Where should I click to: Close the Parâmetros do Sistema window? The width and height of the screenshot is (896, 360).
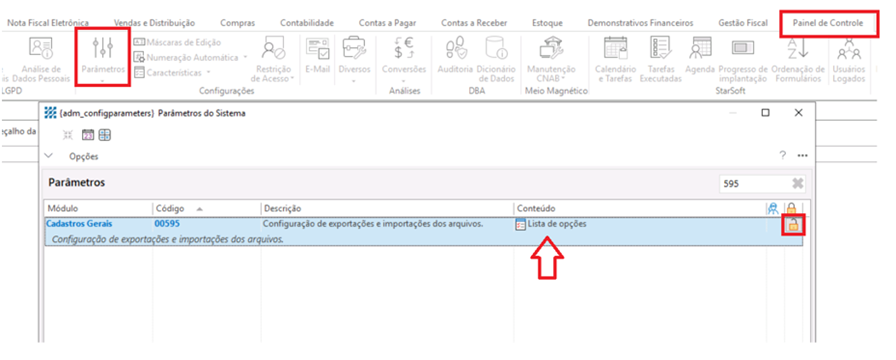(x=799, y=113)
